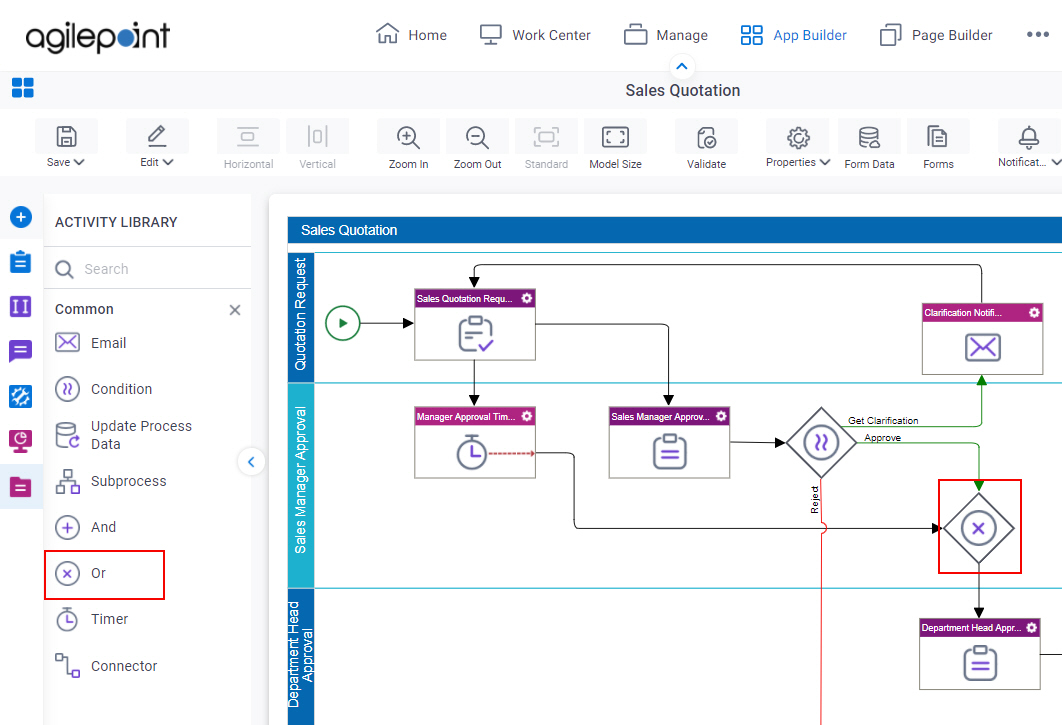Select the Subprocess activity
Viewport: 1062px width, 725px height.
110,481
